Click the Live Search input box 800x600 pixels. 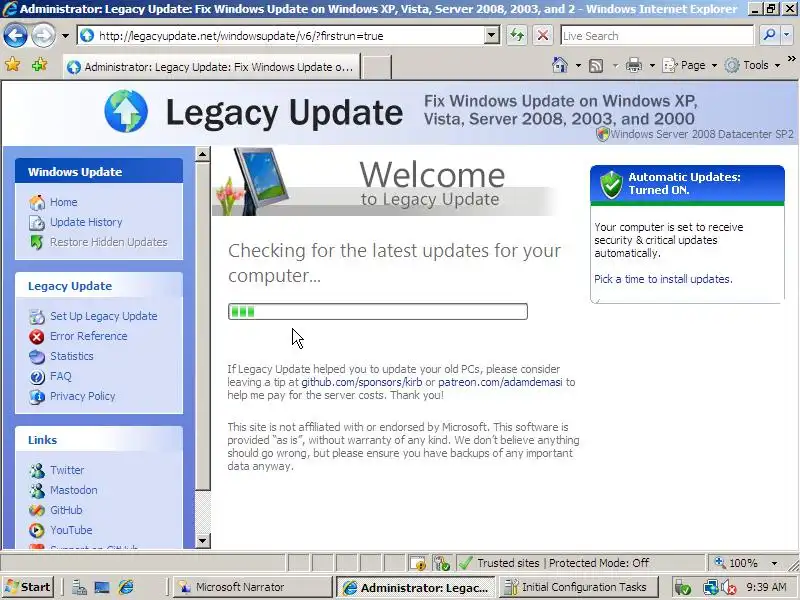tap(657, 36)
